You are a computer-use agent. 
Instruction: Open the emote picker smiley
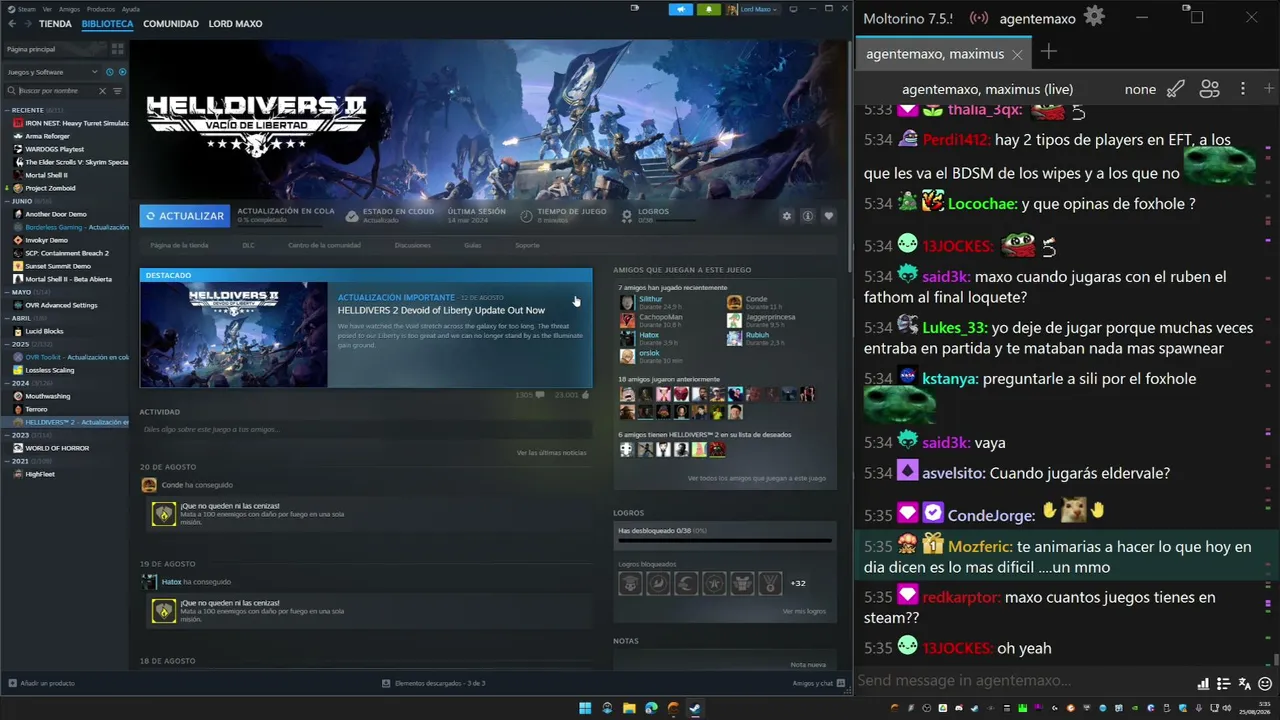[1263, 683]
